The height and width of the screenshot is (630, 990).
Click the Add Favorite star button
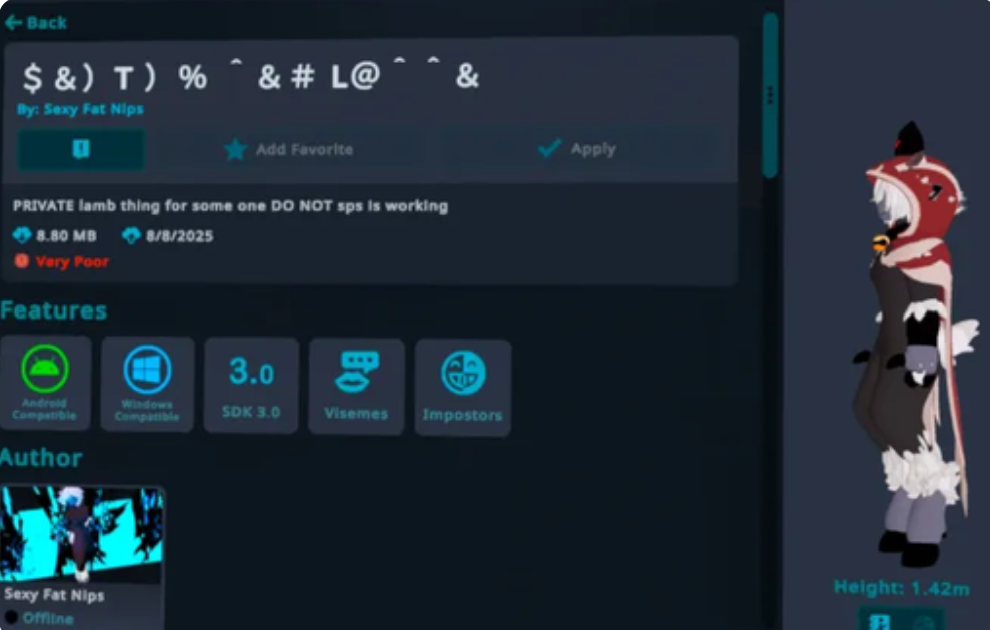289,150
